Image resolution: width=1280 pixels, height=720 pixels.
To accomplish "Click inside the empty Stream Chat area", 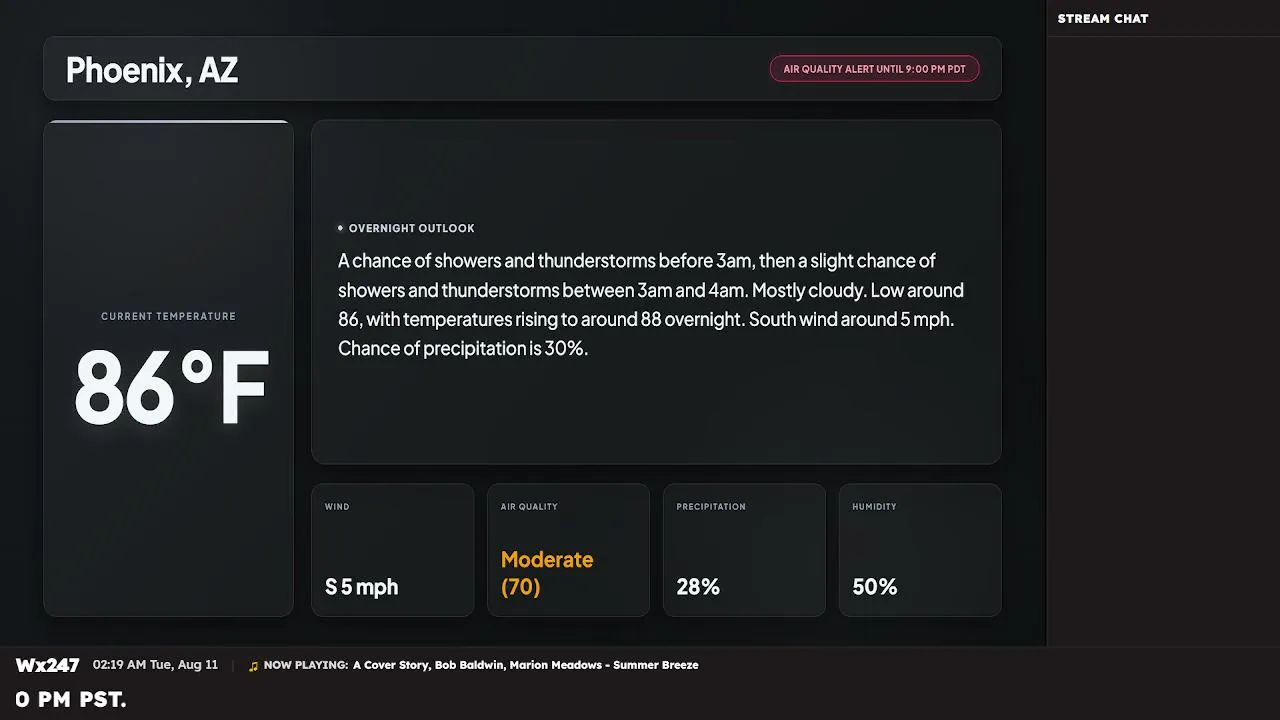I will 1163,340.
